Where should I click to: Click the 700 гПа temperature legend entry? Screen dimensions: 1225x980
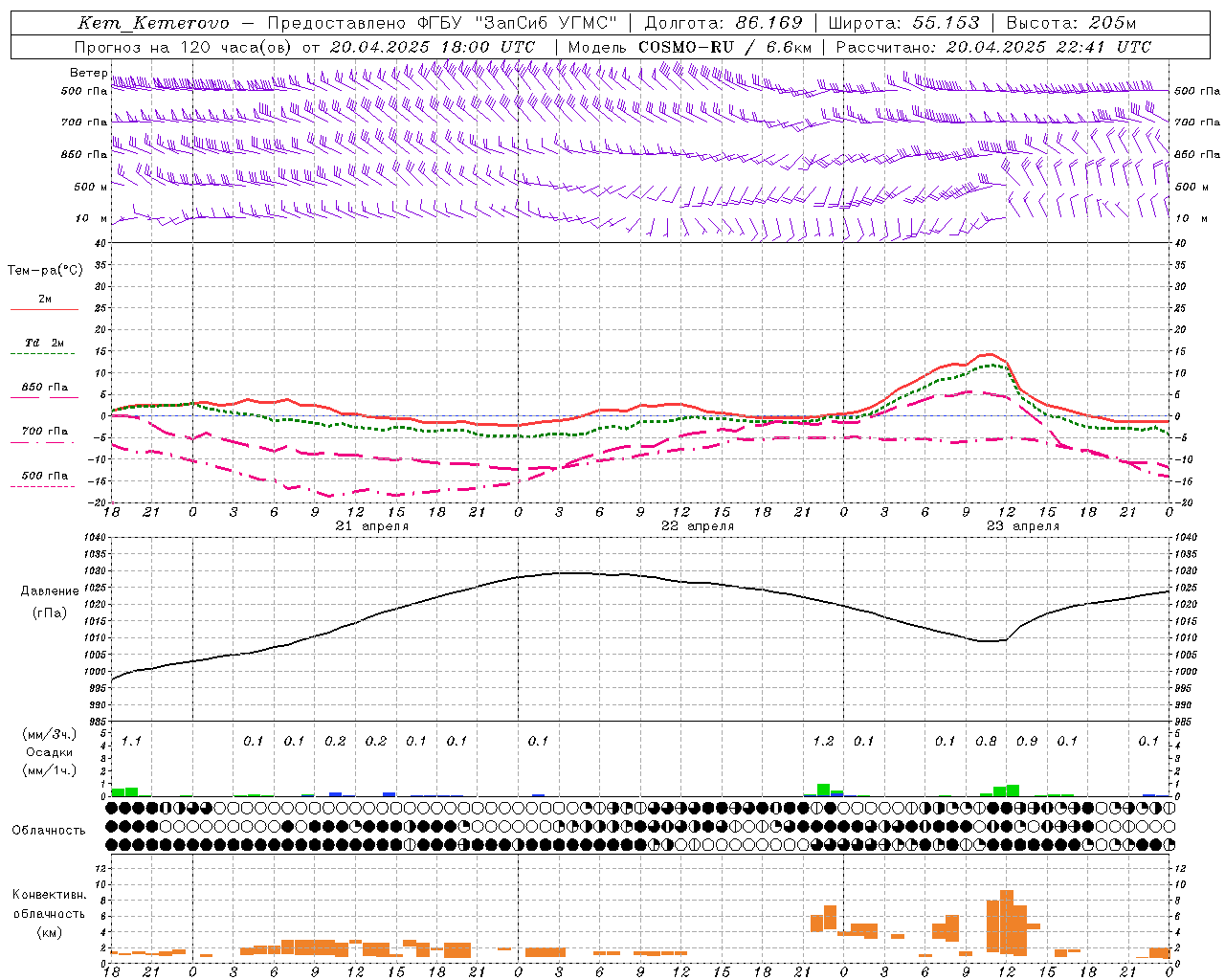click(x=44, y=432)
